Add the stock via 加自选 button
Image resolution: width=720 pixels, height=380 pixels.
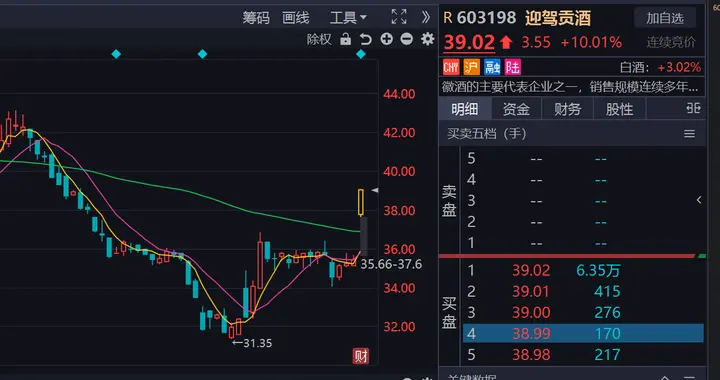[665, 18]
